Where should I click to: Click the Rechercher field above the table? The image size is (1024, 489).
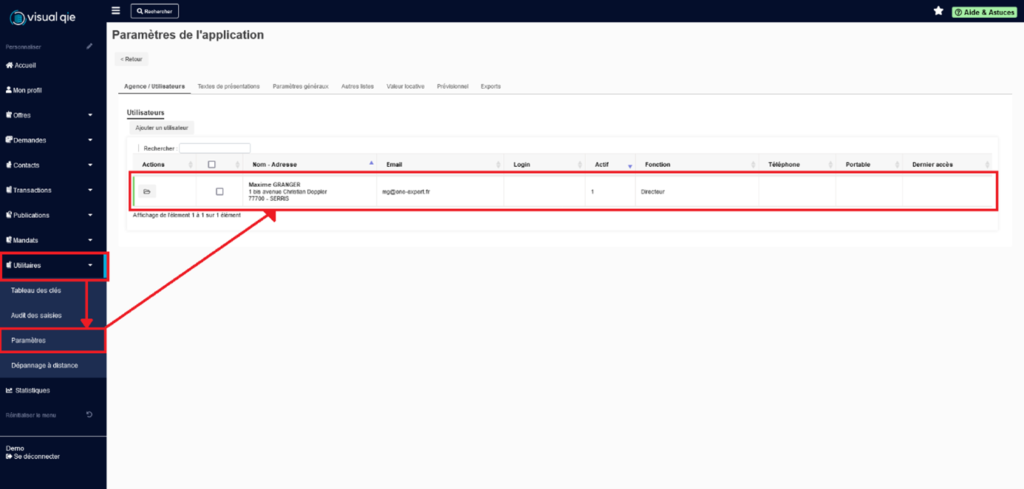(x=214, y=148)
